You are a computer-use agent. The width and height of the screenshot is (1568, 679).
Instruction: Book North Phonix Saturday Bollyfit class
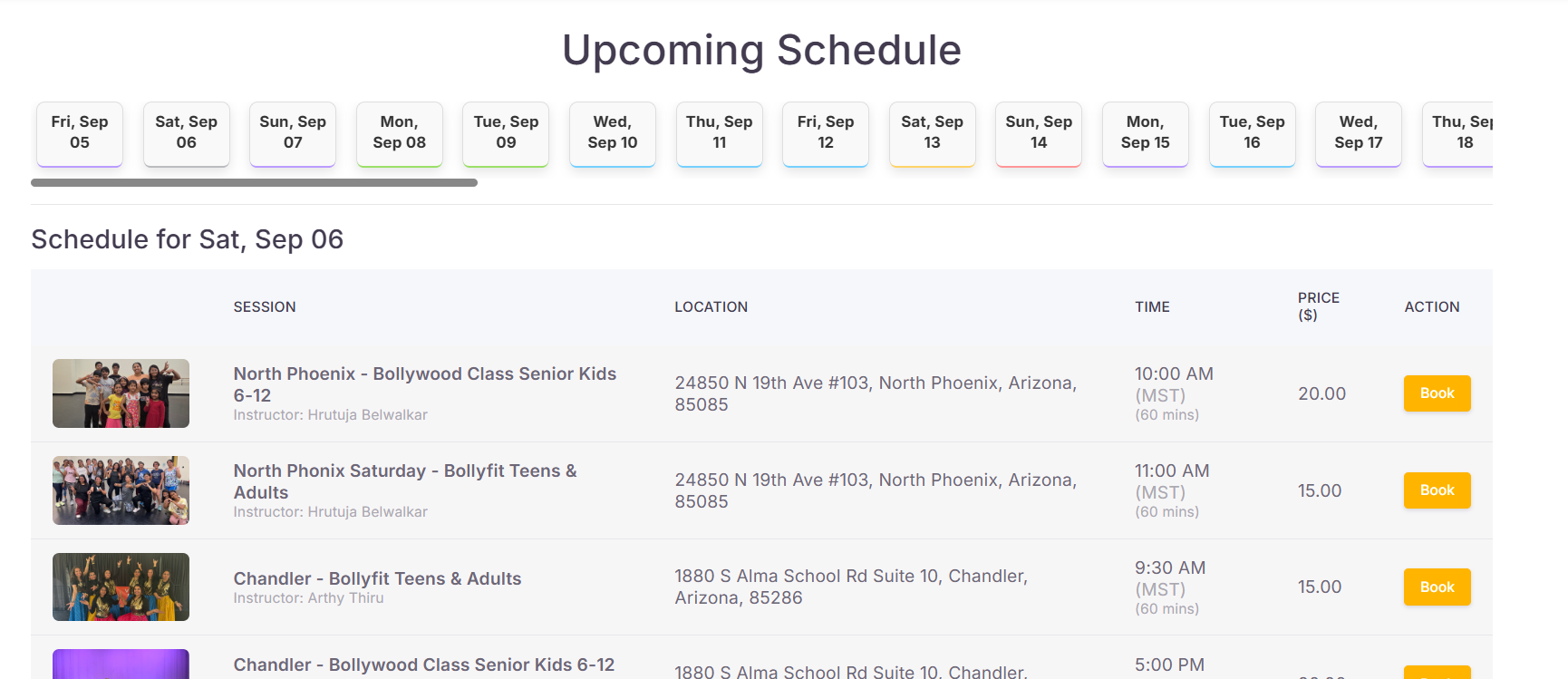click(1437, 490)
